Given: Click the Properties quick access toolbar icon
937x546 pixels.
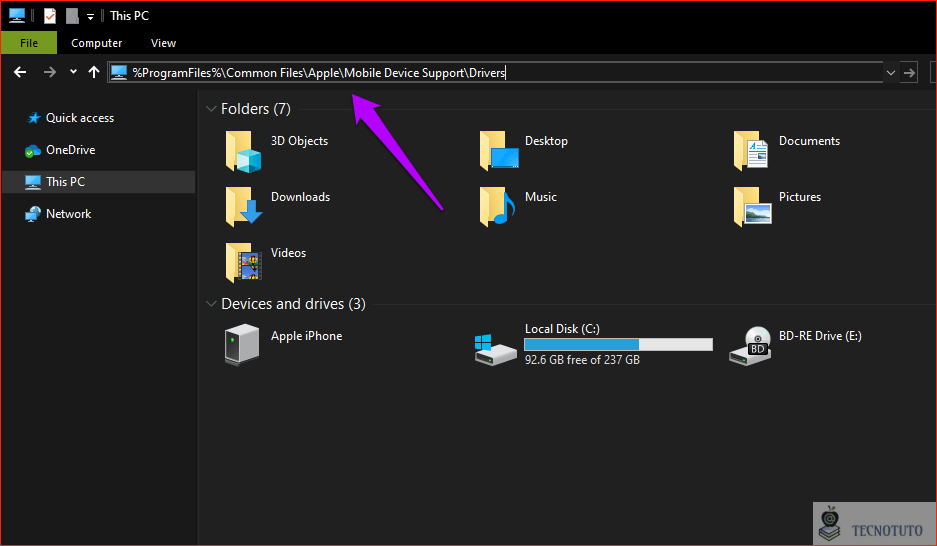Looking at the screenshot, I should click(50, 16).
